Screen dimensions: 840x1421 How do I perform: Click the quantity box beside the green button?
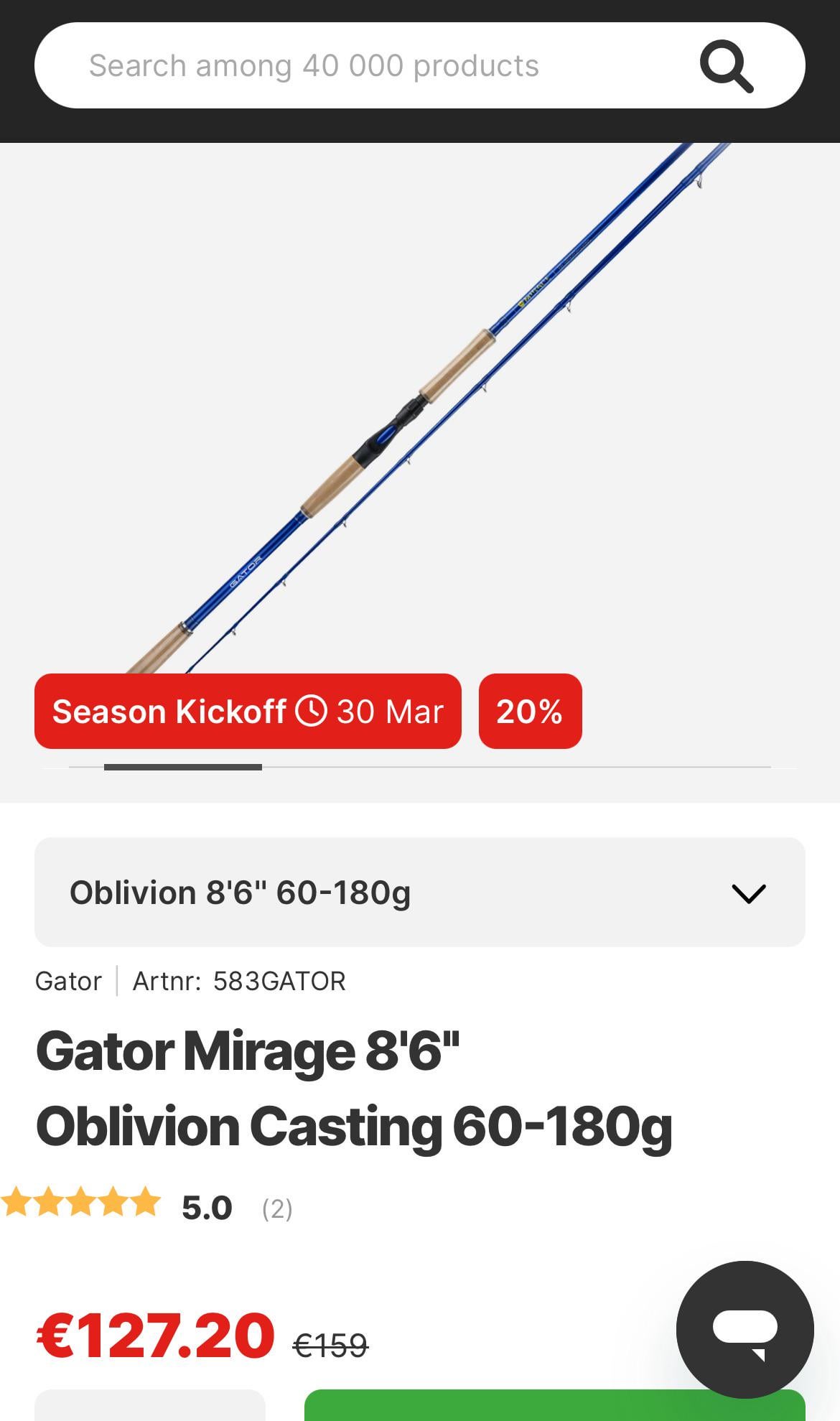[x=150, y=1406]
